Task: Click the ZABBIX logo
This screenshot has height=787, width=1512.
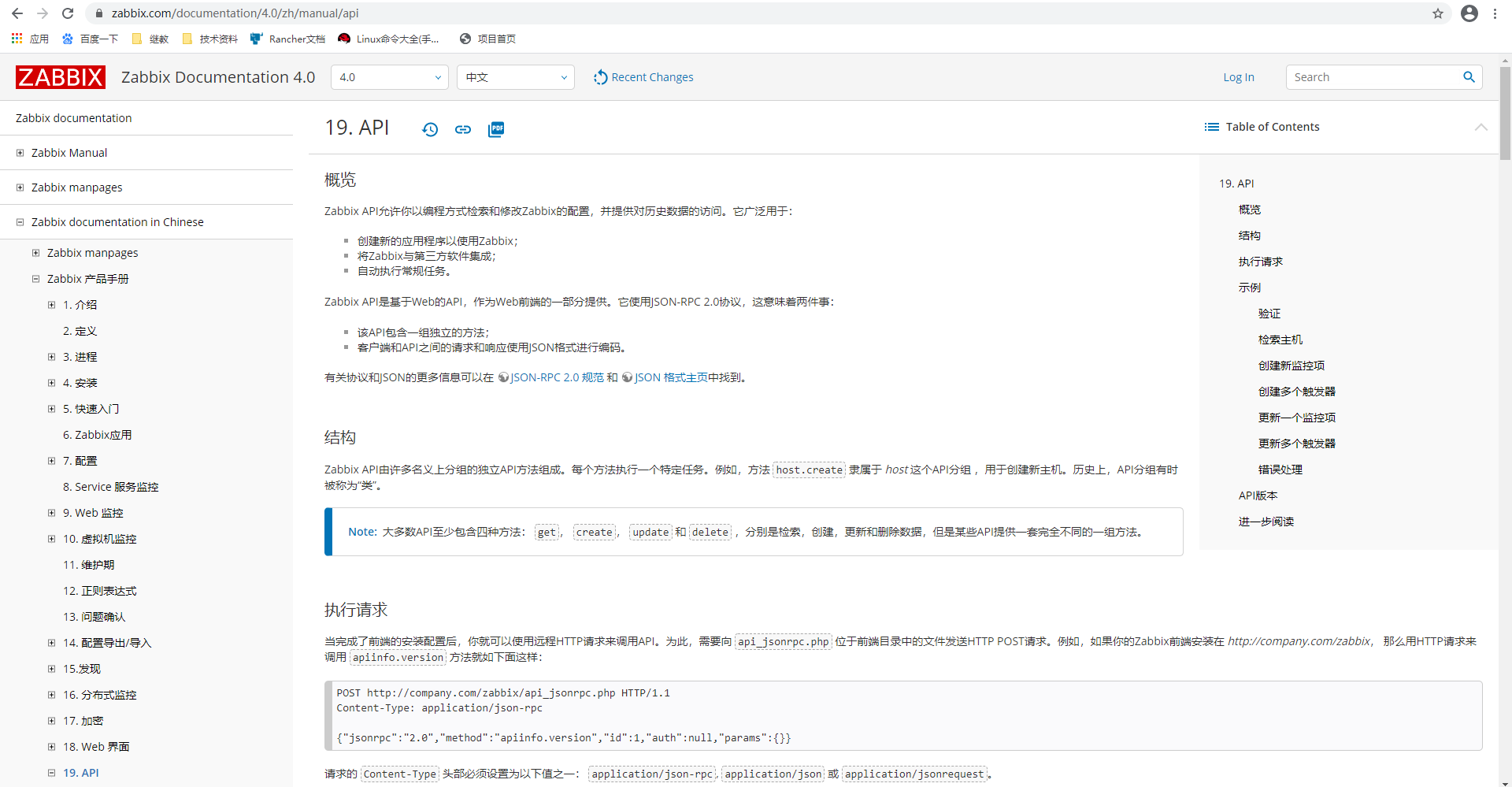Action: [60, 76]
